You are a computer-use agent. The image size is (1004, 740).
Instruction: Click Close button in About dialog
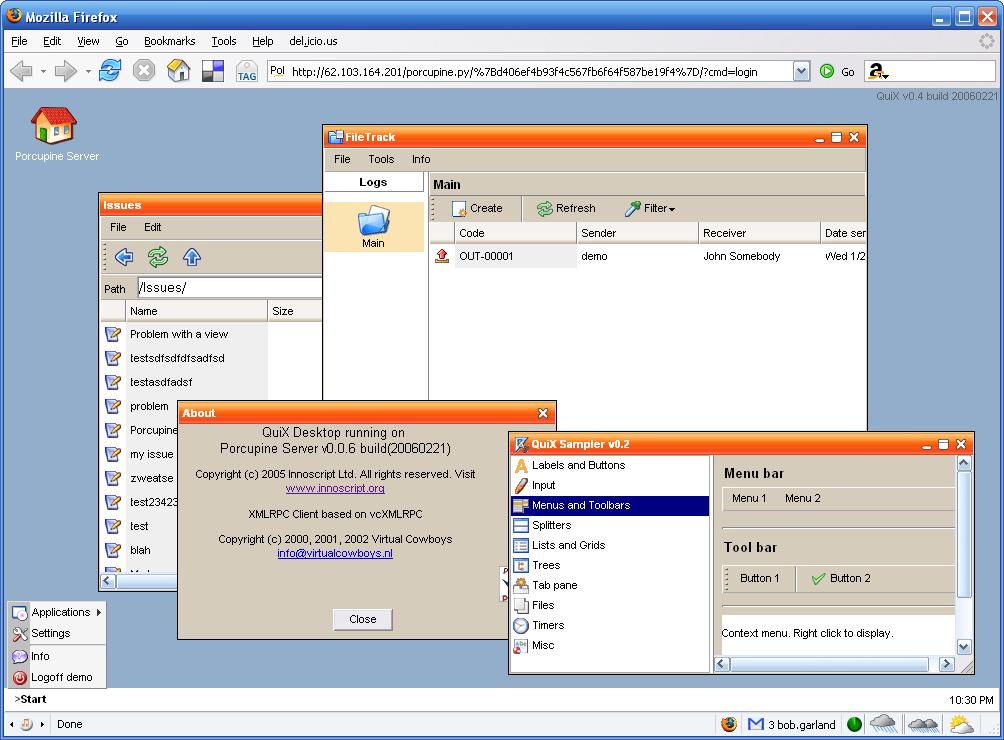362,619
